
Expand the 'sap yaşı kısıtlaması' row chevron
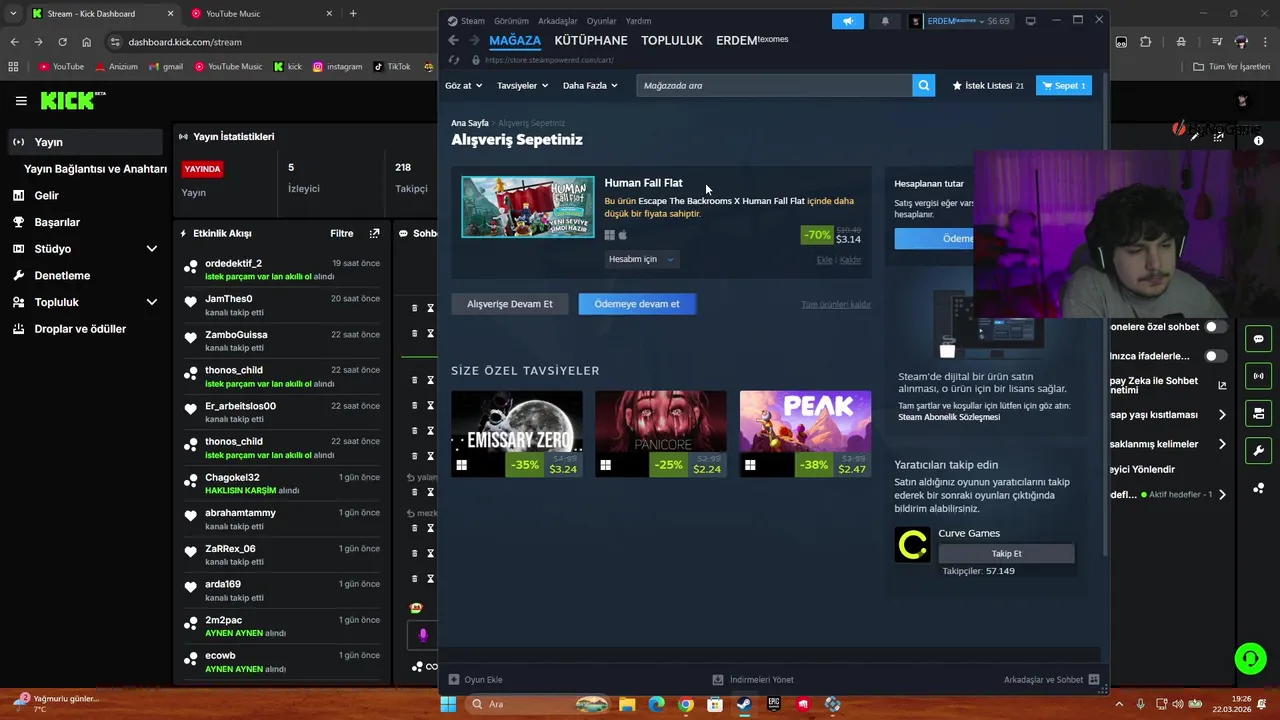(1222, 415)
